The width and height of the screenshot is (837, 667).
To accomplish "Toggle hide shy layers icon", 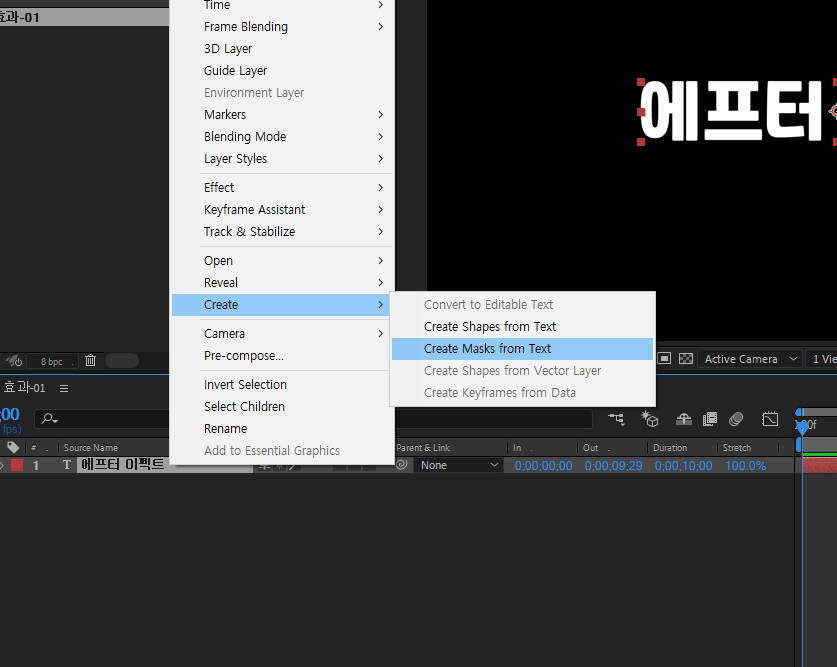I will point(683,419).
